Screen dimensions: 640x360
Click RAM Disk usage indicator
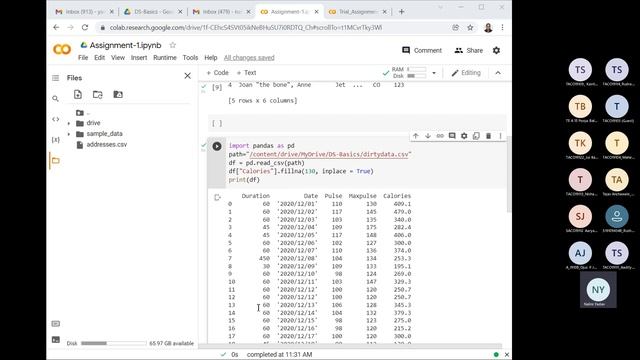[409, 73]
